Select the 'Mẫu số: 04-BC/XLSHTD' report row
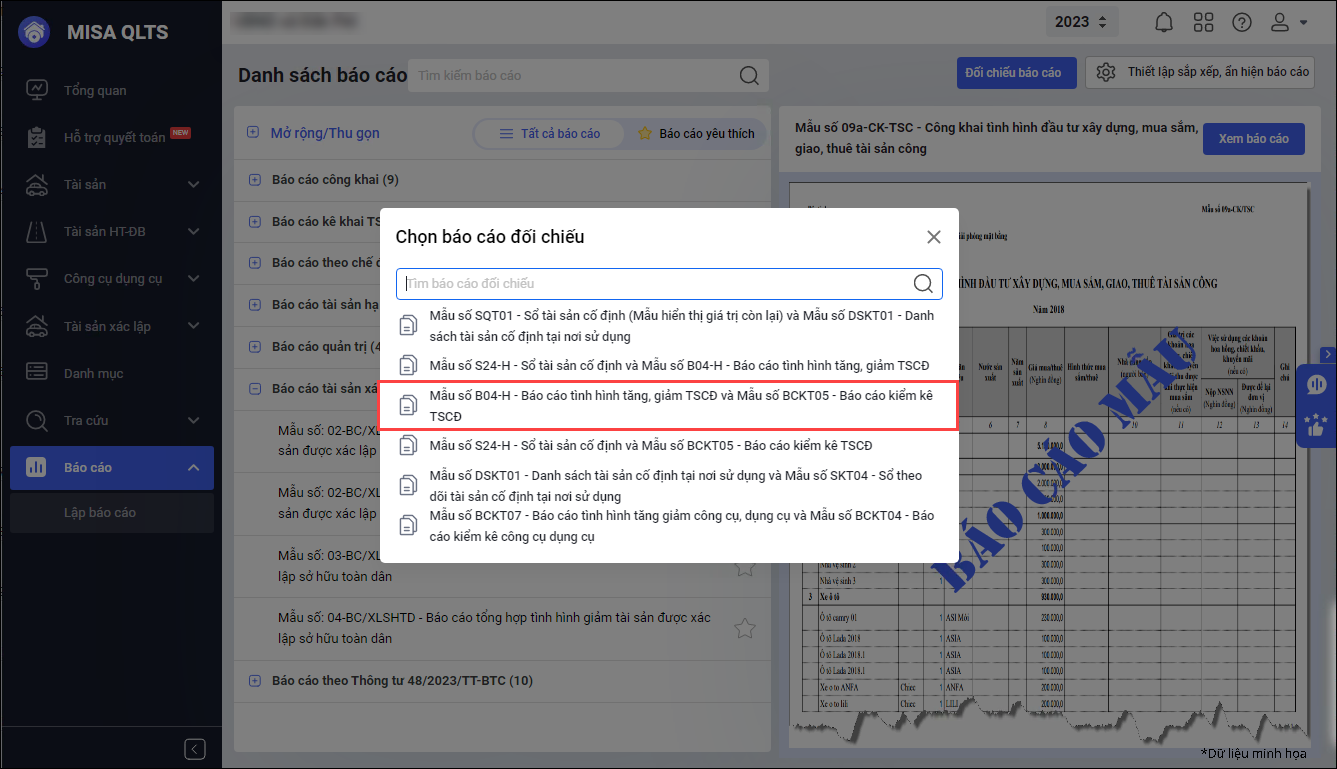 click(503, 628)
